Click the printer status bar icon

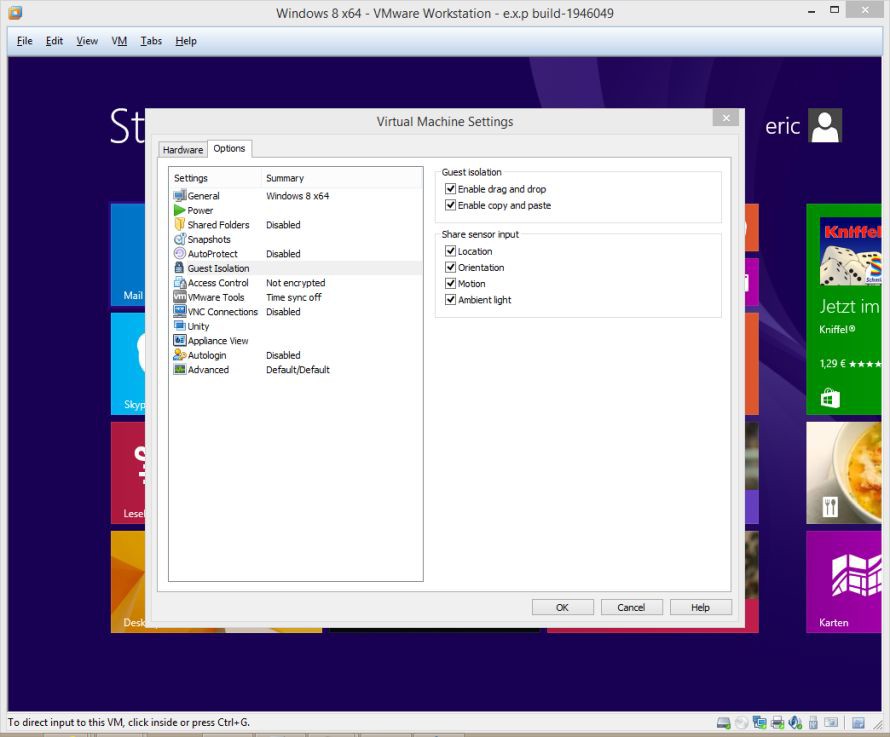[x=778, y=723]
